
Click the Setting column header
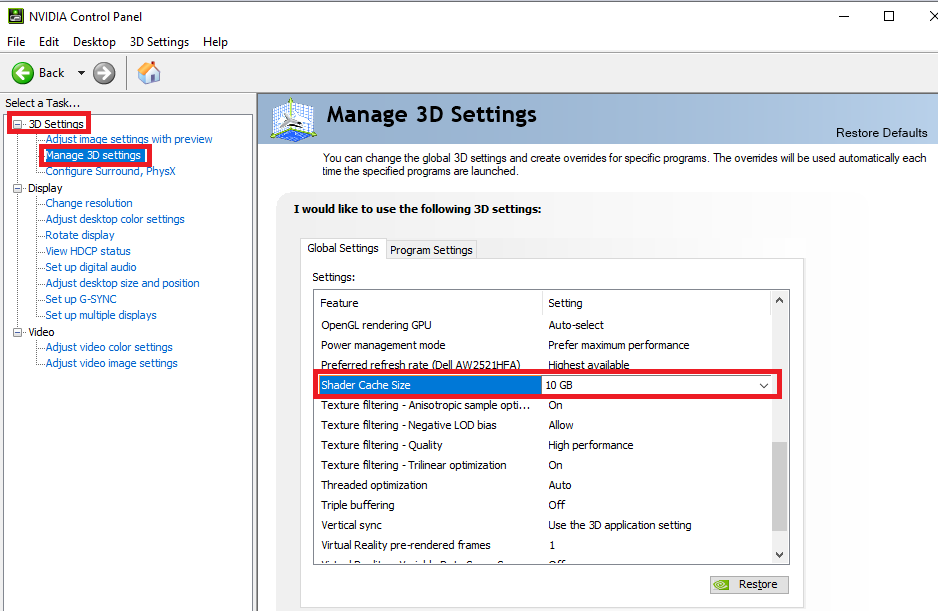pos(656,303)
